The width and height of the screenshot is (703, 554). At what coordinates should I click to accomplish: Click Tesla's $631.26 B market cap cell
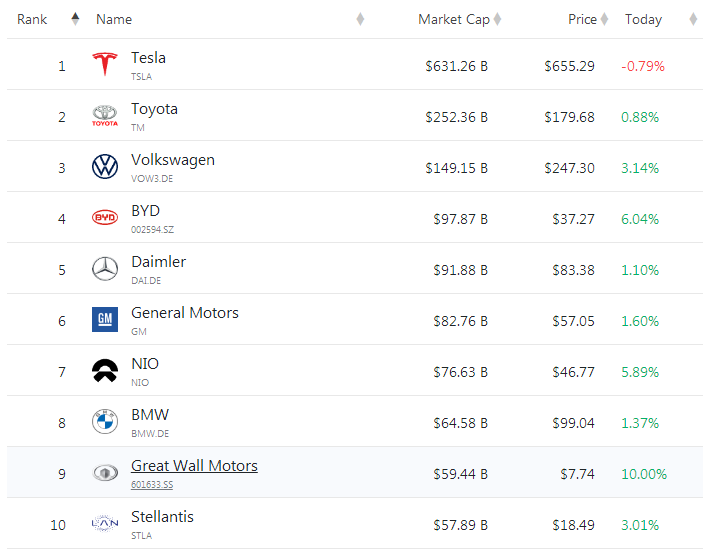456,66
